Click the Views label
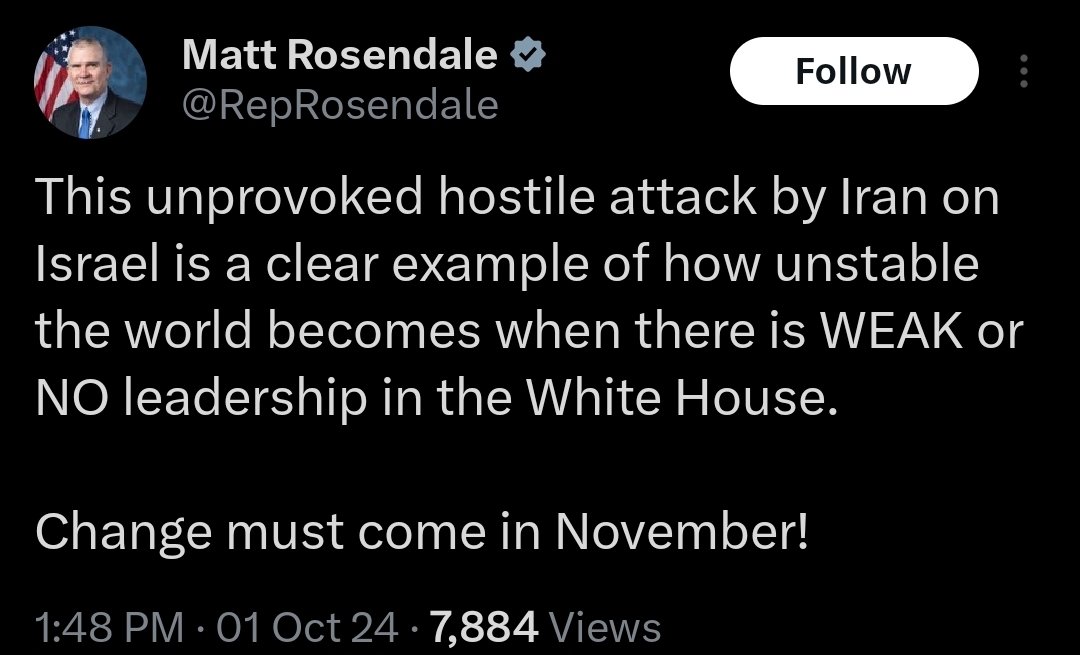Image resolution: width=1080 pixels, height=655 pixels. (606, 628)
